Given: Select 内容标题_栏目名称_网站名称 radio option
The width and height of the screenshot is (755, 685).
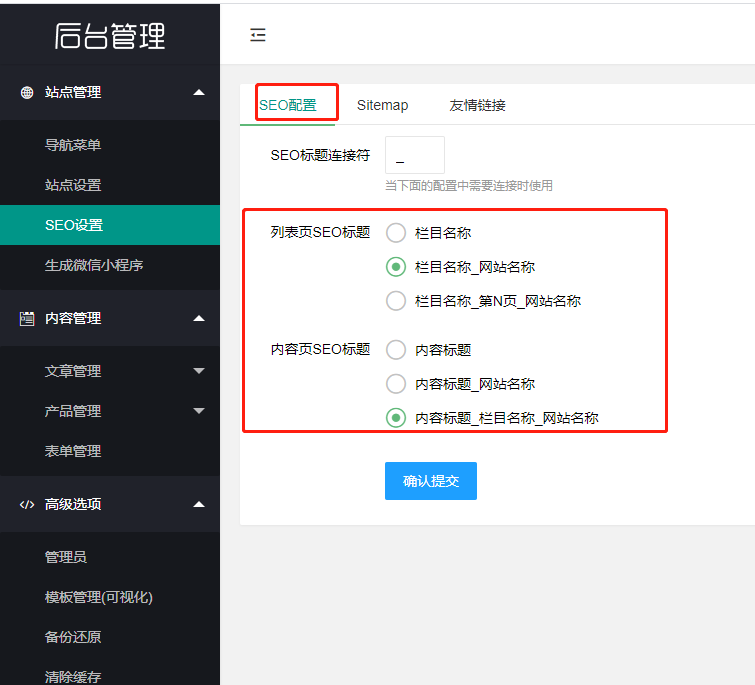Looking at the screenshot, I should pos(396,418).
